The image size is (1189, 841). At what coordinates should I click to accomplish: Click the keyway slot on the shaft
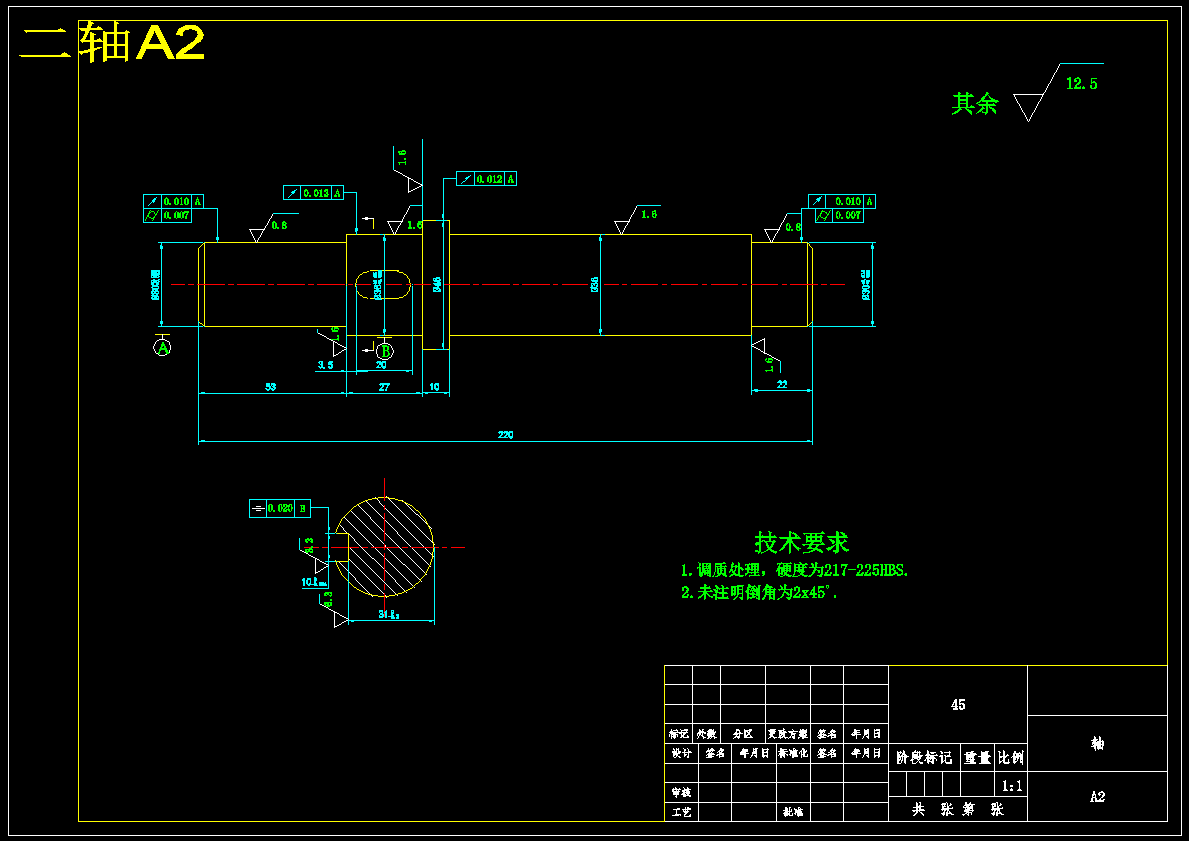point(383,284)
